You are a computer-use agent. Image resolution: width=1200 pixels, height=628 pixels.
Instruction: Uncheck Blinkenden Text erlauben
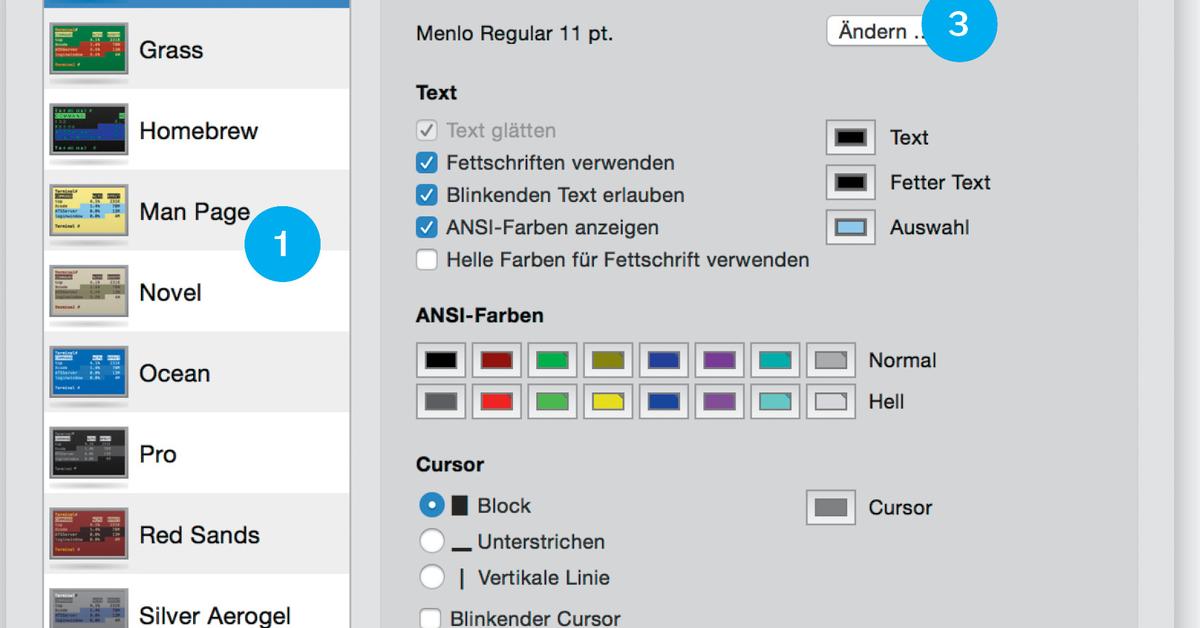click(x=427, y=195)
